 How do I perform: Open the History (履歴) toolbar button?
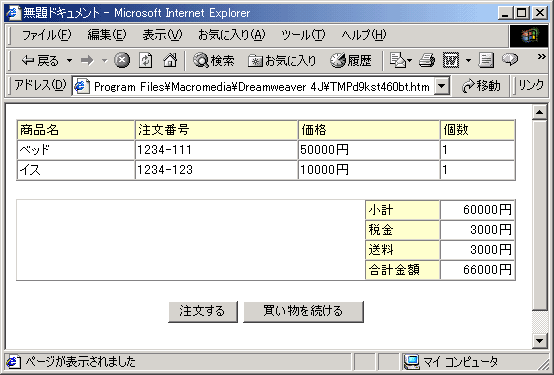click(x=351, y=61)
